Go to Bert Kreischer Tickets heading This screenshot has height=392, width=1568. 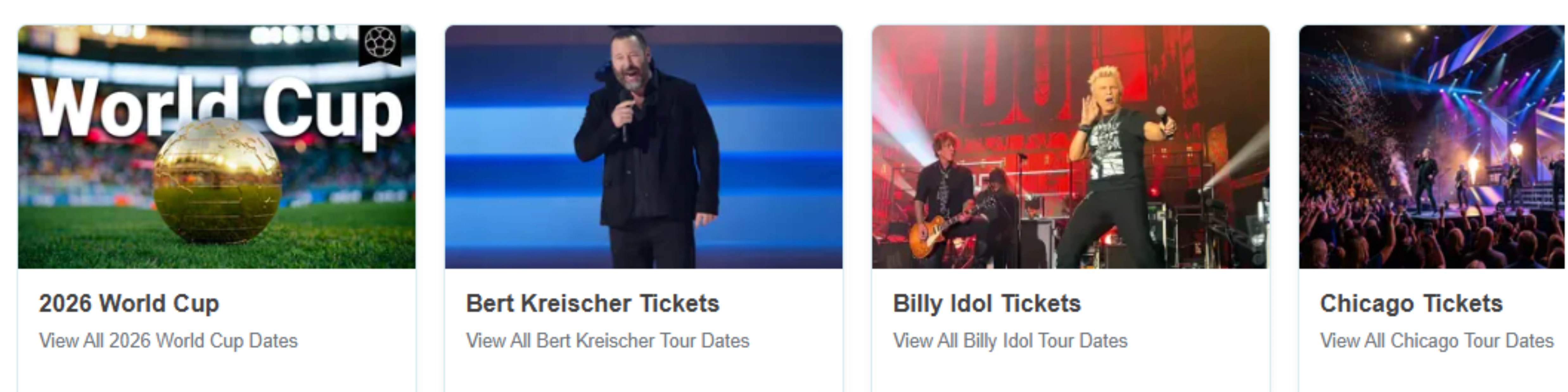point(592,303)
